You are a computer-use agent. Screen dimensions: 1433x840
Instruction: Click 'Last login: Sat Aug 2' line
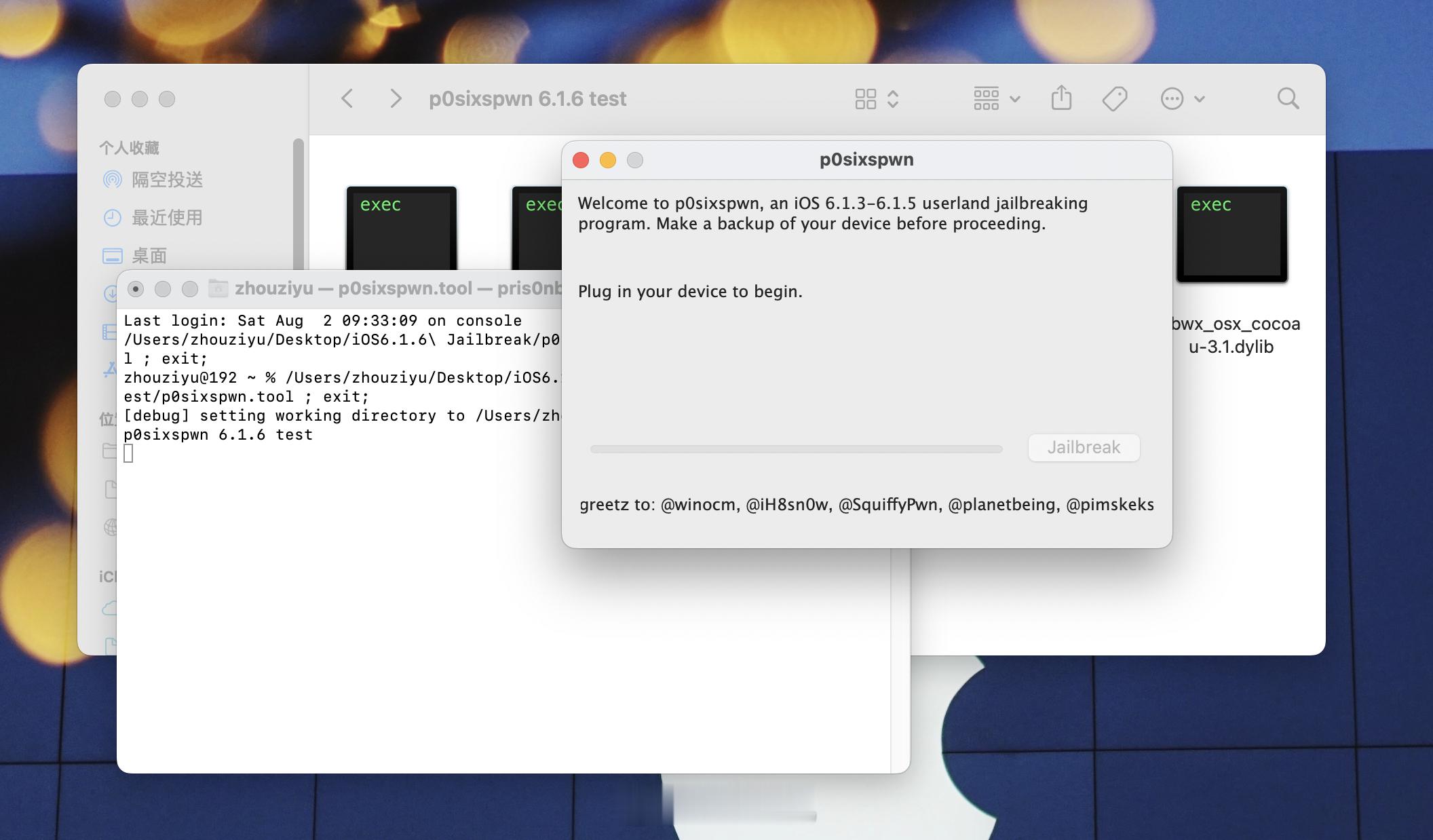tap(323, 321)
